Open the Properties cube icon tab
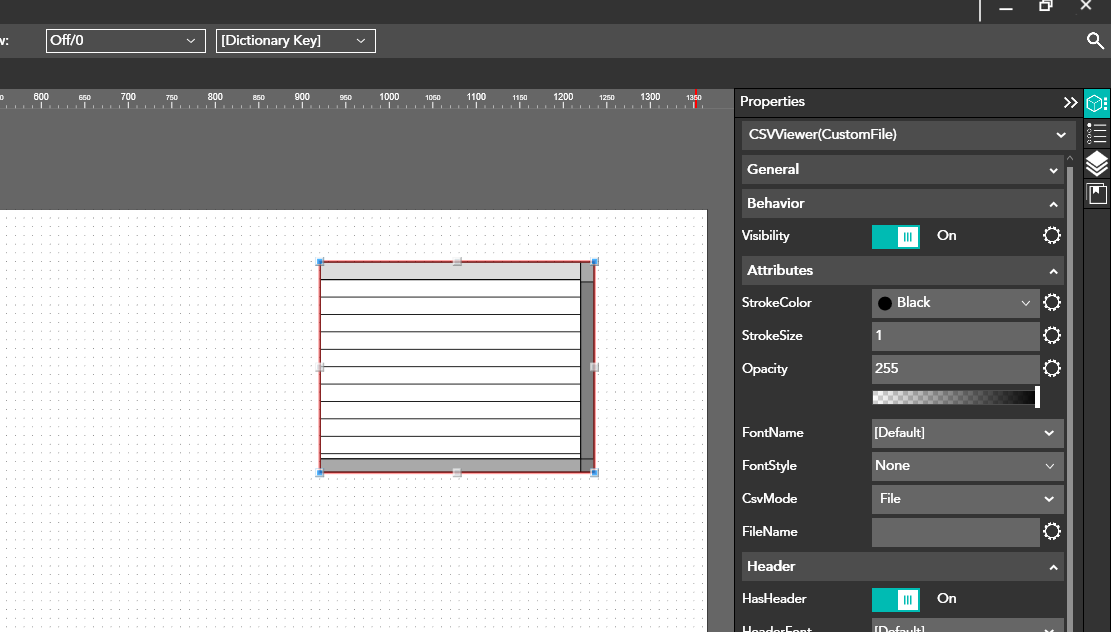This screenshot has height=632, width=1111. [x=1097, y=103]
